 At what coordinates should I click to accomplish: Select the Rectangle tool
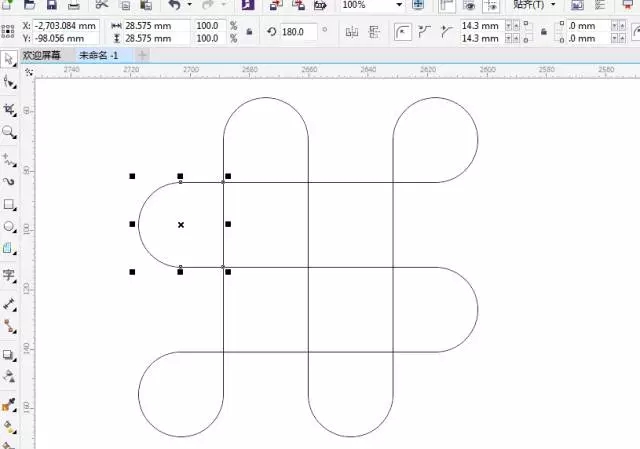coord(9,204)
